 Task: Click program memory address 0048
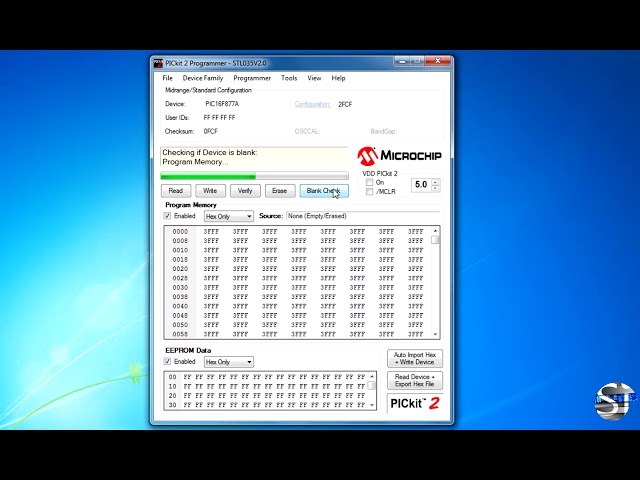pyautogui.click(x=180, y=316)
